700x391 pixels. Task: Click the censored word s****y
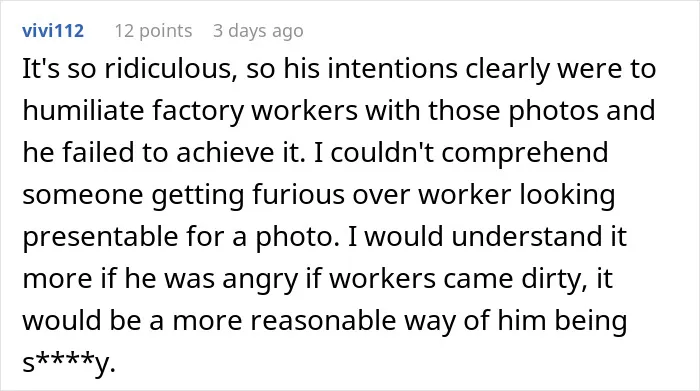click(x=69, y=362)
